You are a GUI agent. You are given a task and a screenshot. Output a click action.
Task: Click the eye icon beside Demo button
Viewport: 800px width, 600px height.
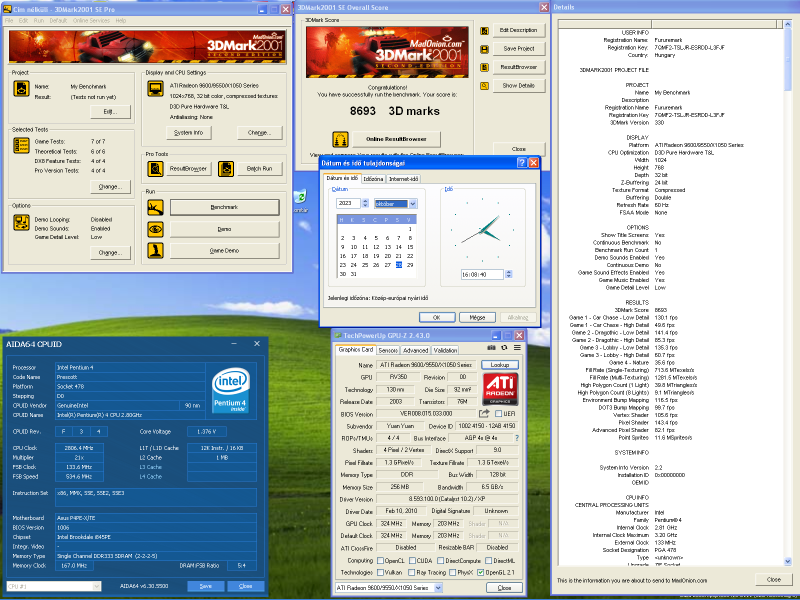click(x=156, y=229)
